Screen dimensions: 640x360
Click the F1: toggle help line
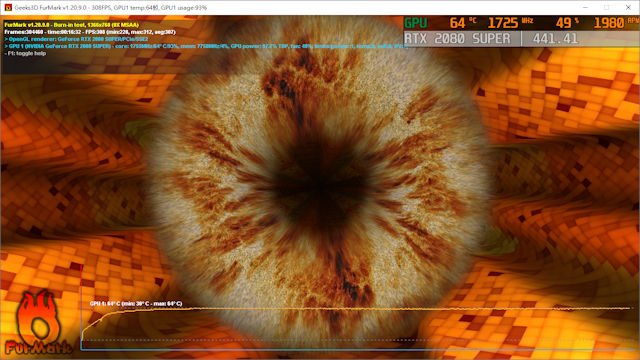pyautogui.click(x=25, y=53)
